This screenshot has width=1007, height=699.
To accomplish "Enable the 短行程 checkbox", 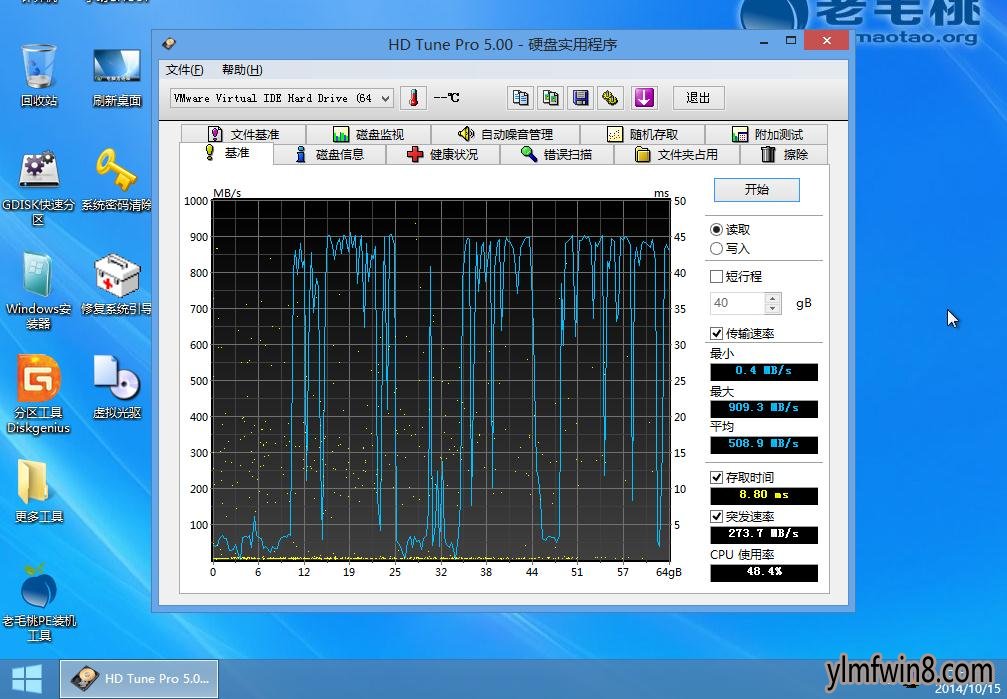I will coord(716,276).
